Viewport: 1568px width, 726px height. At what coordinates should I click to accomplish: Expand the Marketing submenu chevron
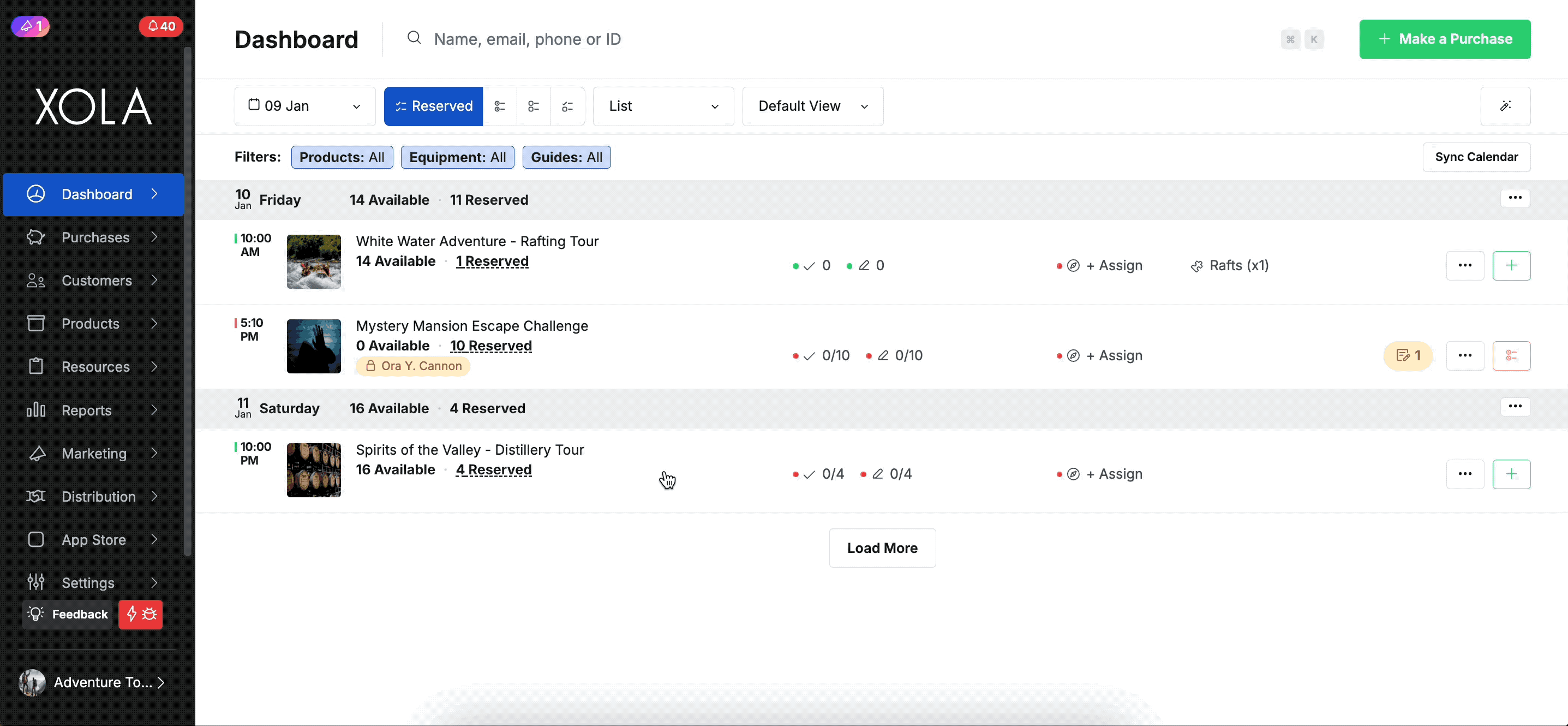(154, 453)
